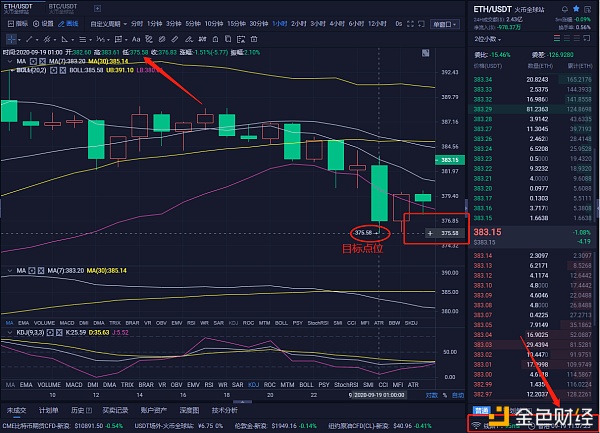
Task: Select the 12小时 timeframe
Action: [x=377, y=24]
